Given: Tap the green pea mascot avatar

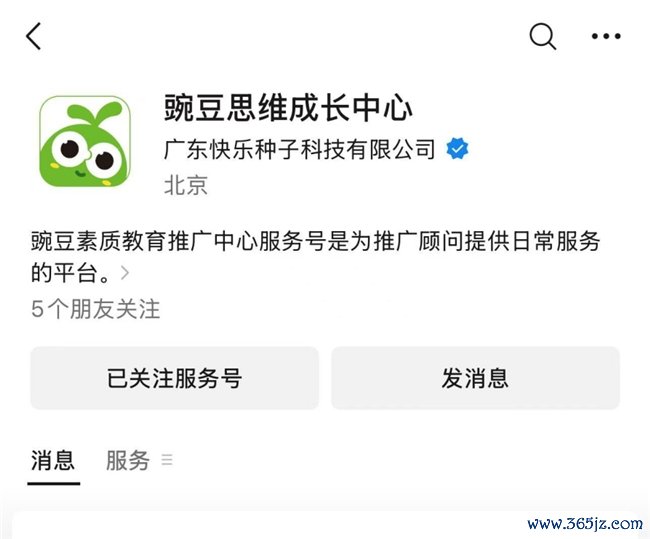Looking at the screenshot, I should 85,141.
